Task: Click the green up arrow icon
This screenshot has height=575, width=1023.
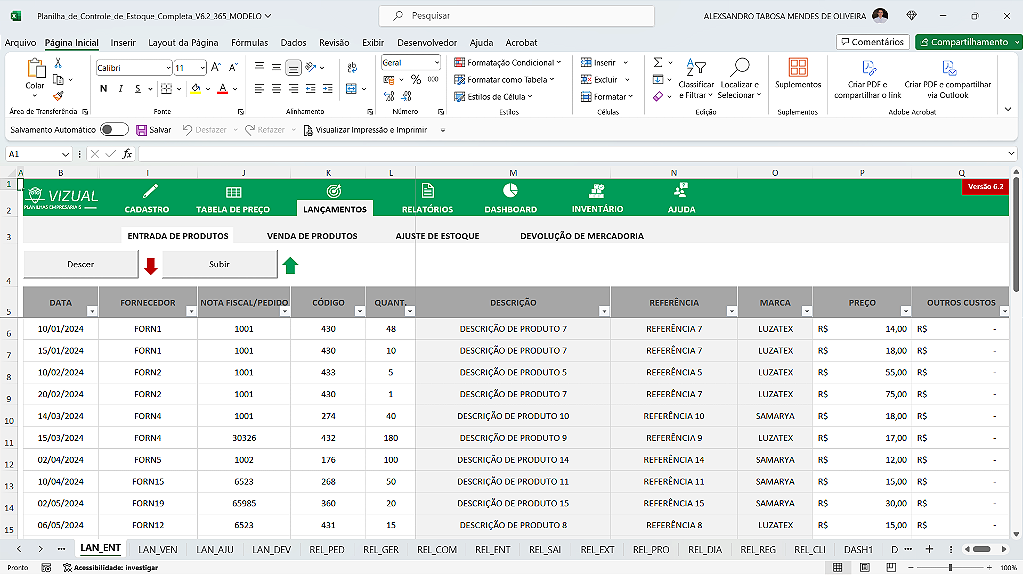Action: pos(290,265)
